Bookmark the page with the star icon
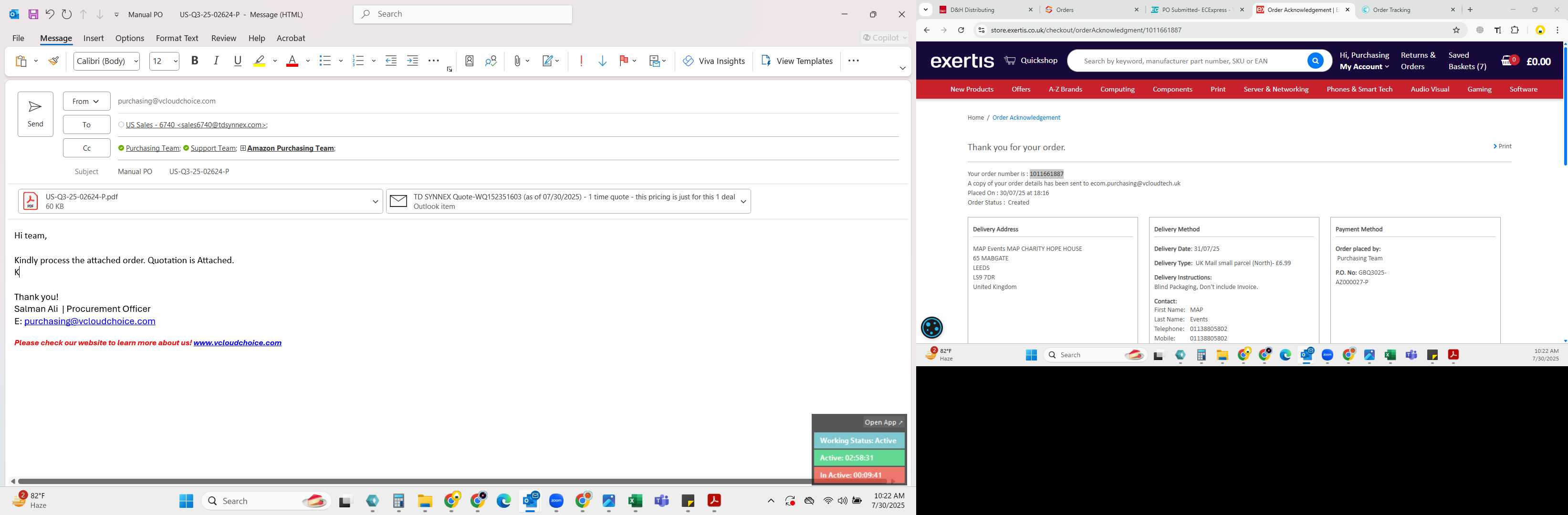Screen dimensions: 1568x515 [x=1456, y=30]
